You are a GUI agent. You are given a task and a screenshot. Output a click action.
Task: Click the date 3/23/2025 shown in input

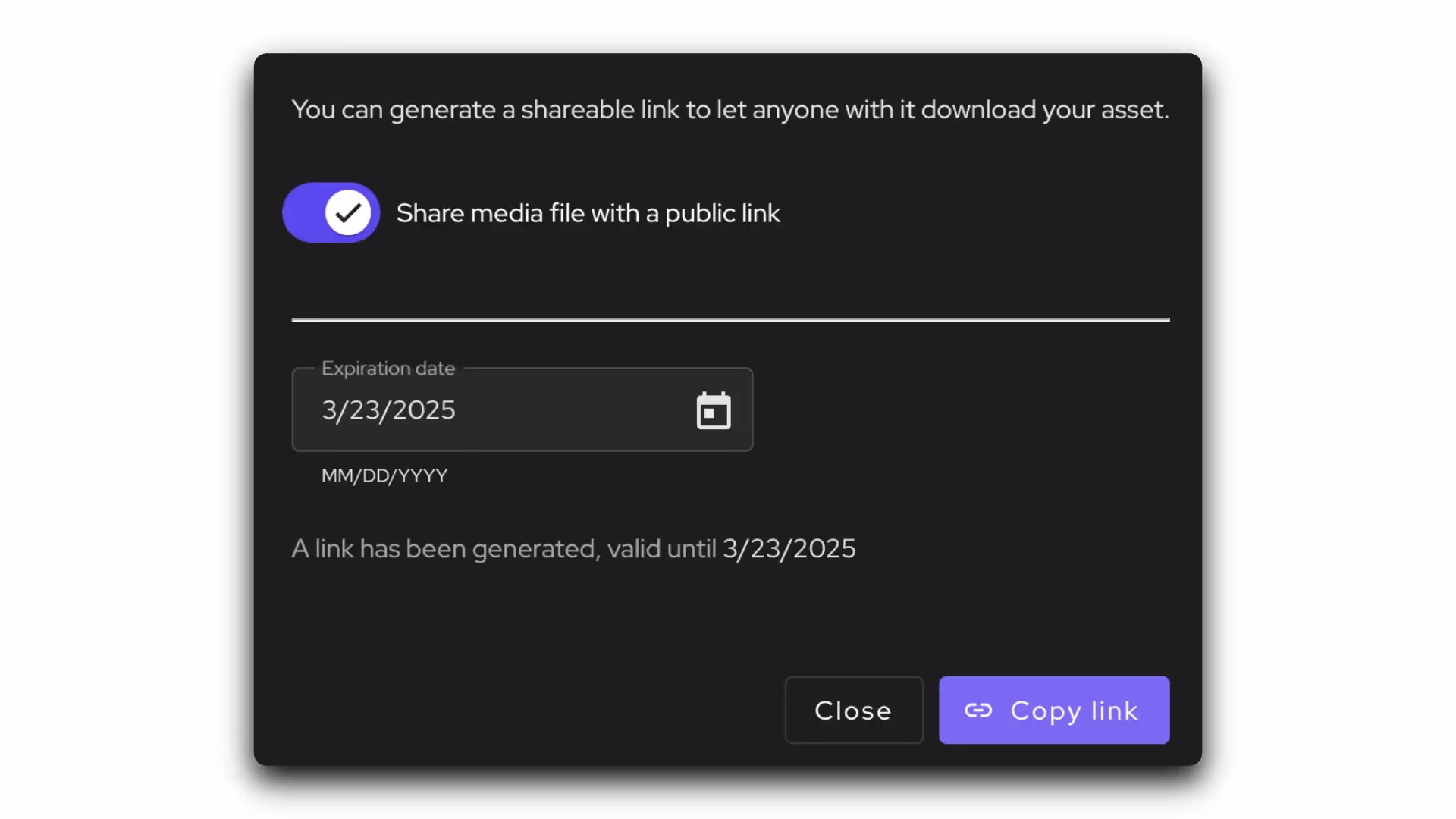388,409
